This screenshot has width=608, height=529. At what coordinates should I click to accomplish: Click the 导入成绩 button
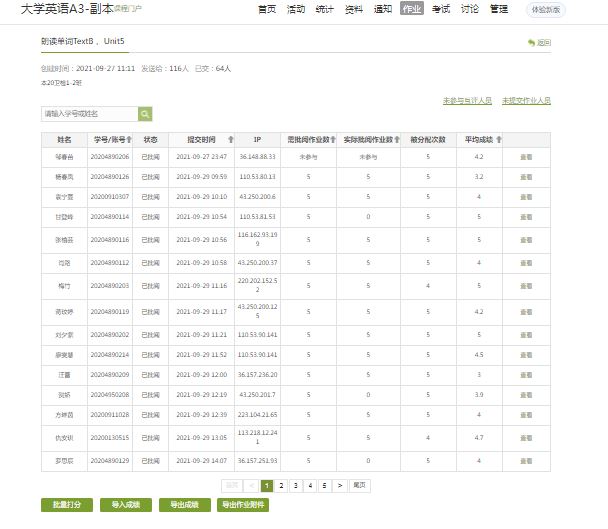coord(126,505)
